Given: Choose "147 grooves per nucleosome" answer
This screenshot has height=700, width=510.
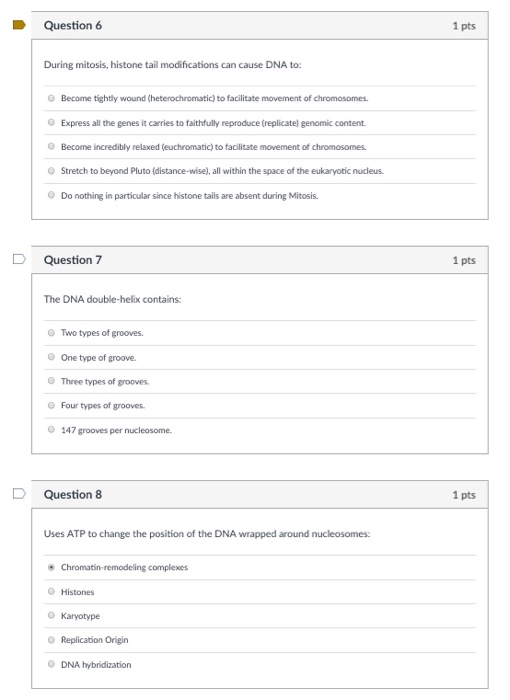Looking at the screenshot, I should click(x=51, y=429).
